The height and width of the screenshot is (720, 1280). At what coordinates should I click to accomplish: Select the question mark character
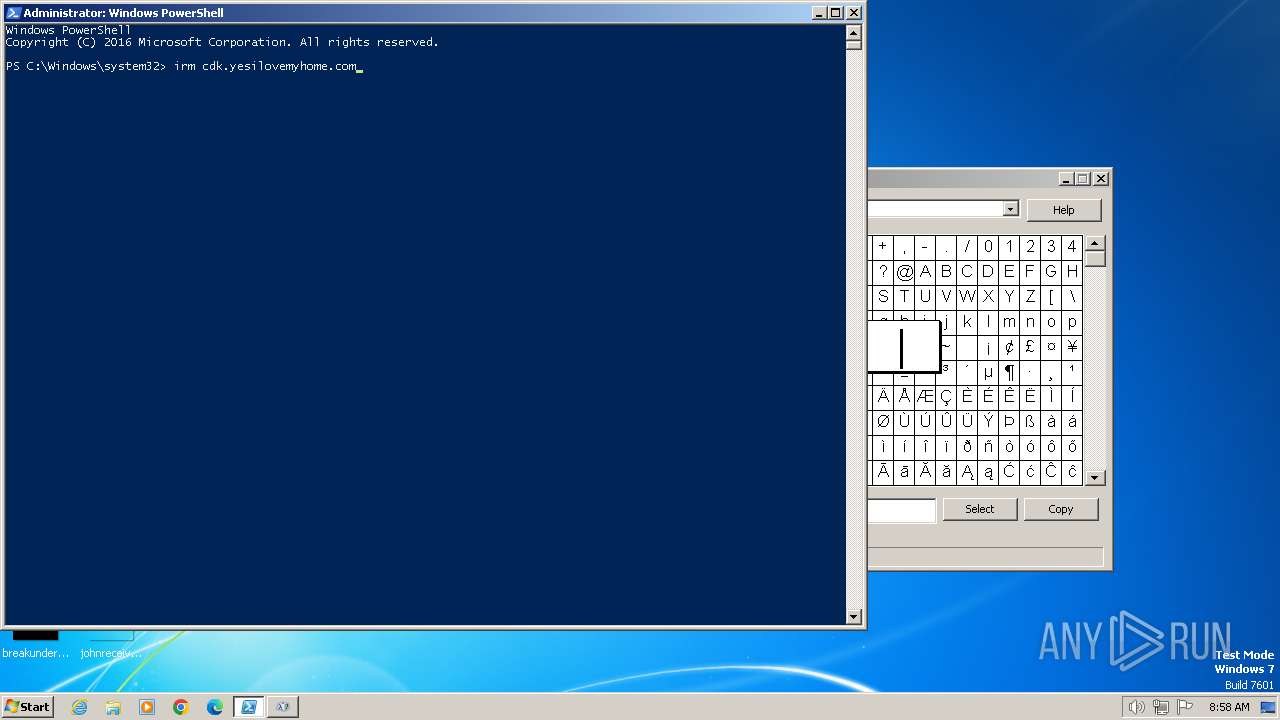(x=883, y=271)
